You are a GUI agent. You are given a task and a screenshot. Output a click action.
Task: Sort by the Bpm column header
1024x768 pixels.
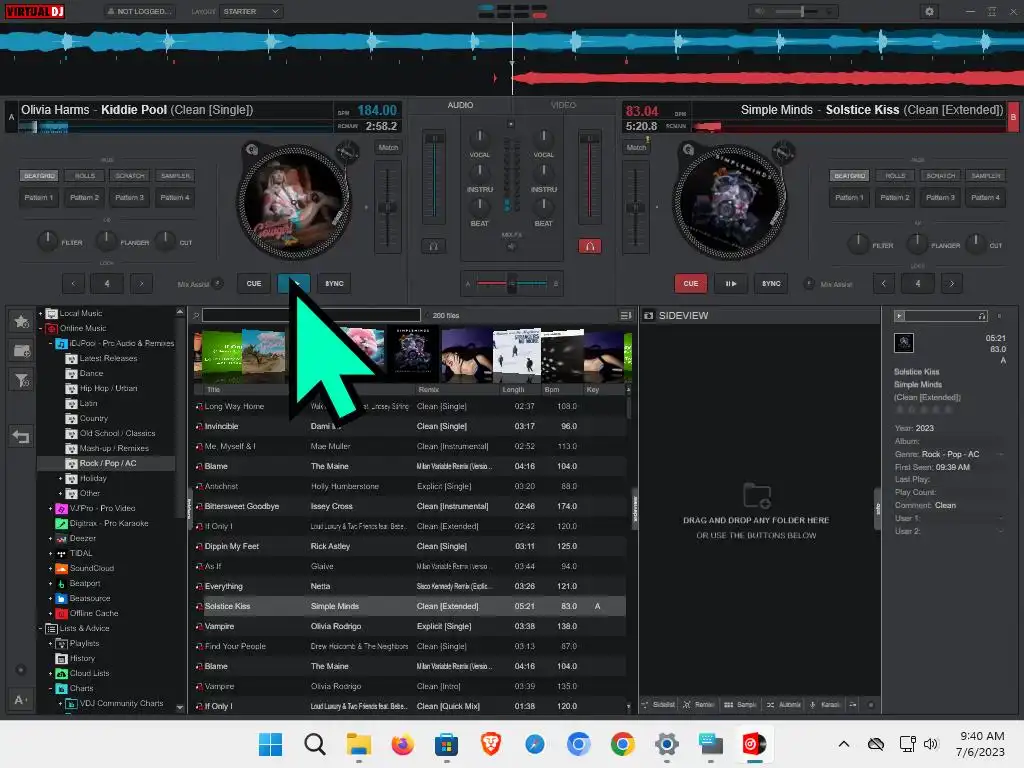click(x=552, y=390)
